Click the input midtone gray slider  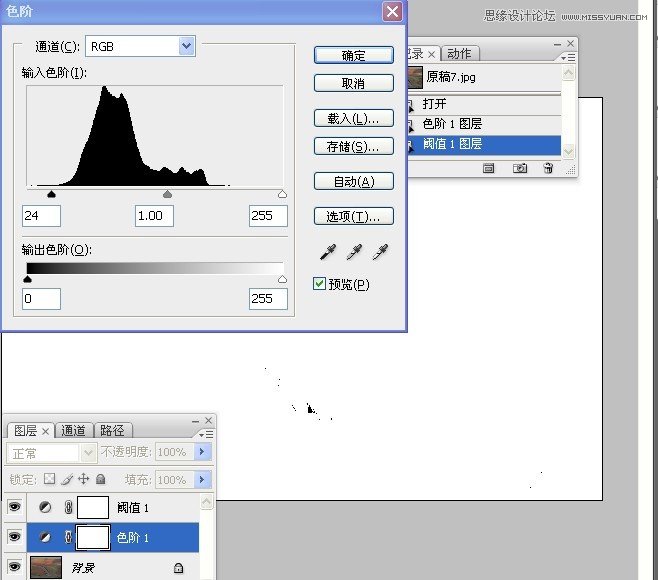[167, 194]
